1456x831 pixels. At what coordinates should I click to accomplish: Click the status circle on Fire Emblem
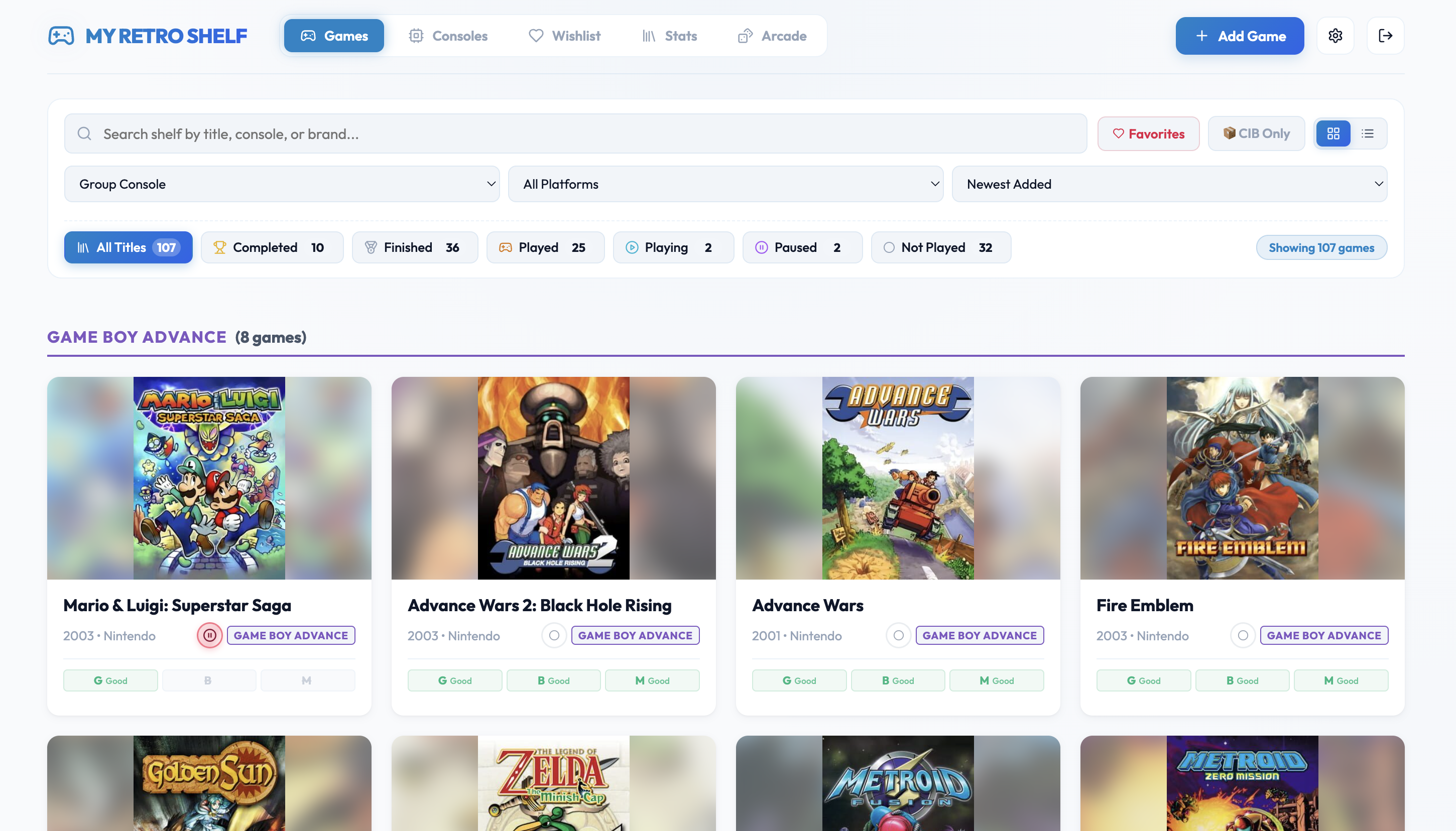pos(1243,635)
